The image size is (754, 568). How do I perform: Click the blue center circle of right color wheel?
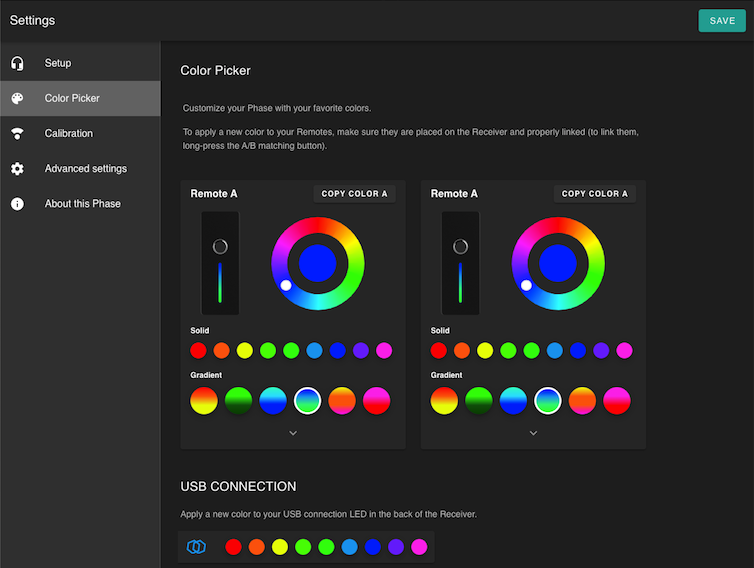click(558, 263)
